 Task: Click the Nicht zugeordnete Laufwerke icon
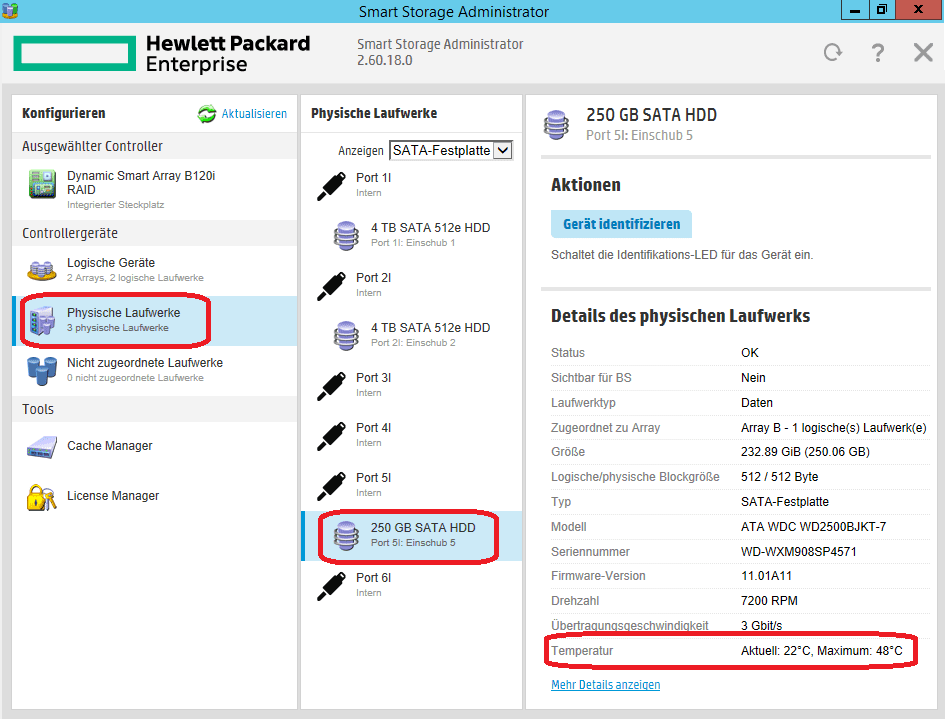[x=42, y=371]
